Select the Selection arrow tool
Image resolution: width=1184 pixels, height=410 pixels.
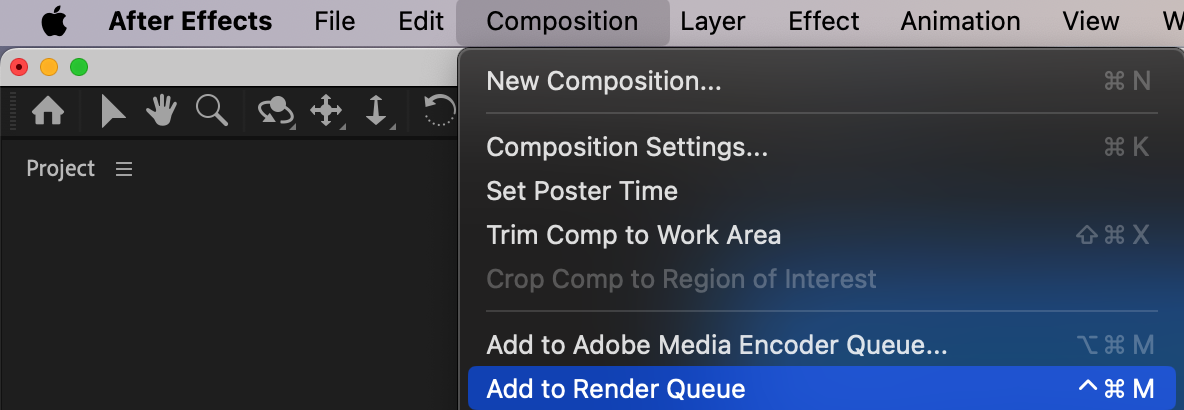click(113, 111)
